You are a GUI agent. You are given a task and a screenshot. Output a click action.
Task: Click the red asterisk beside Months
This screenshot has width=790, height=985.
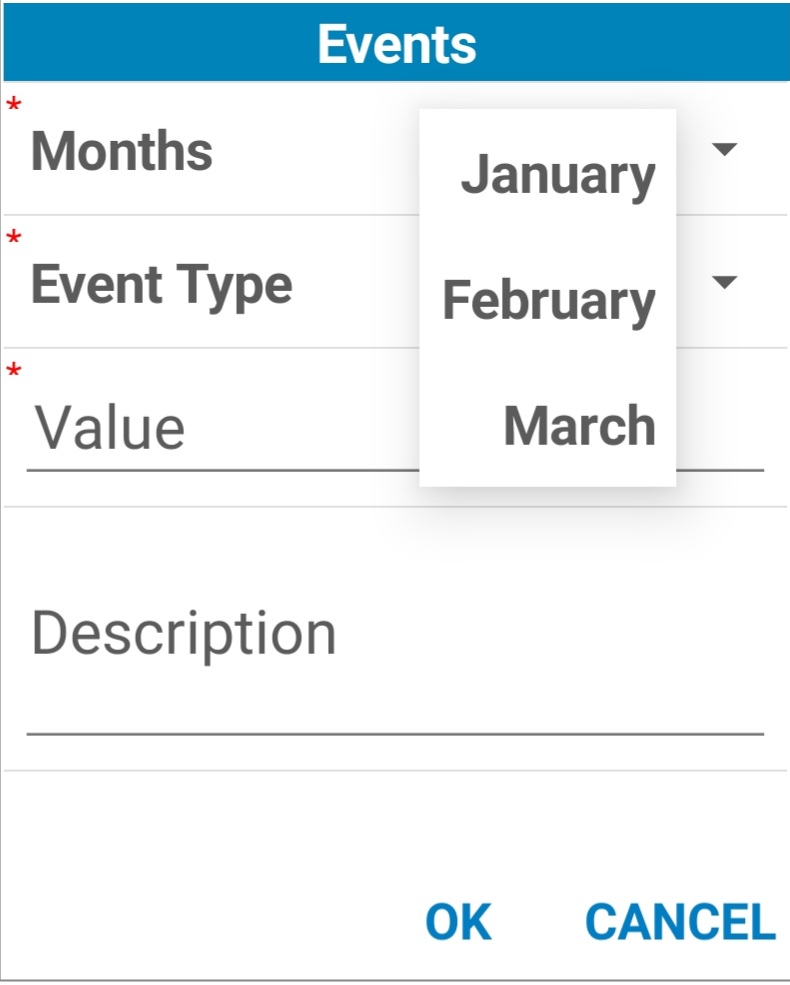coord(14,105)
